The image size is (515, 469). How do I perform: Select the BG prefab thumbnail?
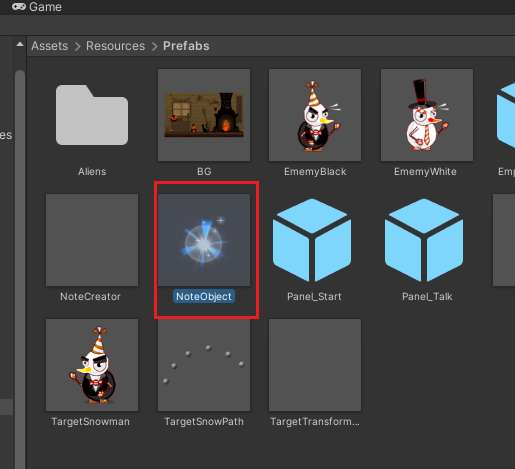204,115
